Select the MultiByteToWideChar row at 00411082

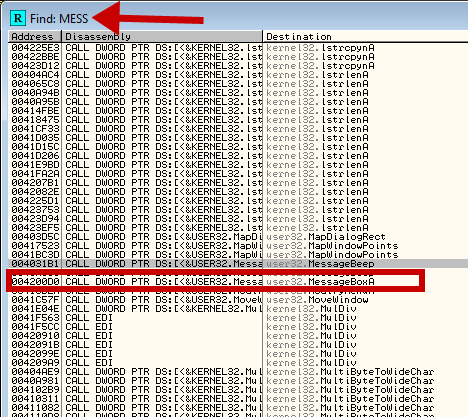pyautogui.click(x=238, y=408)
